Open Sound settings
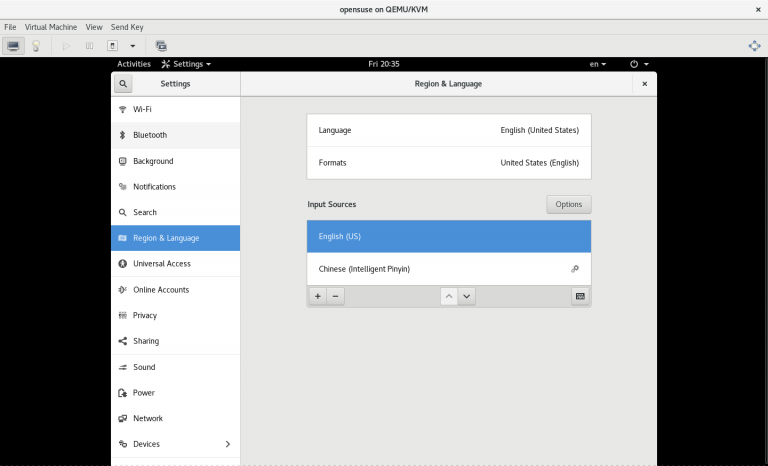The width and height of the screenshot is (768, 466). pyautogui.click(x=175, y=367)
